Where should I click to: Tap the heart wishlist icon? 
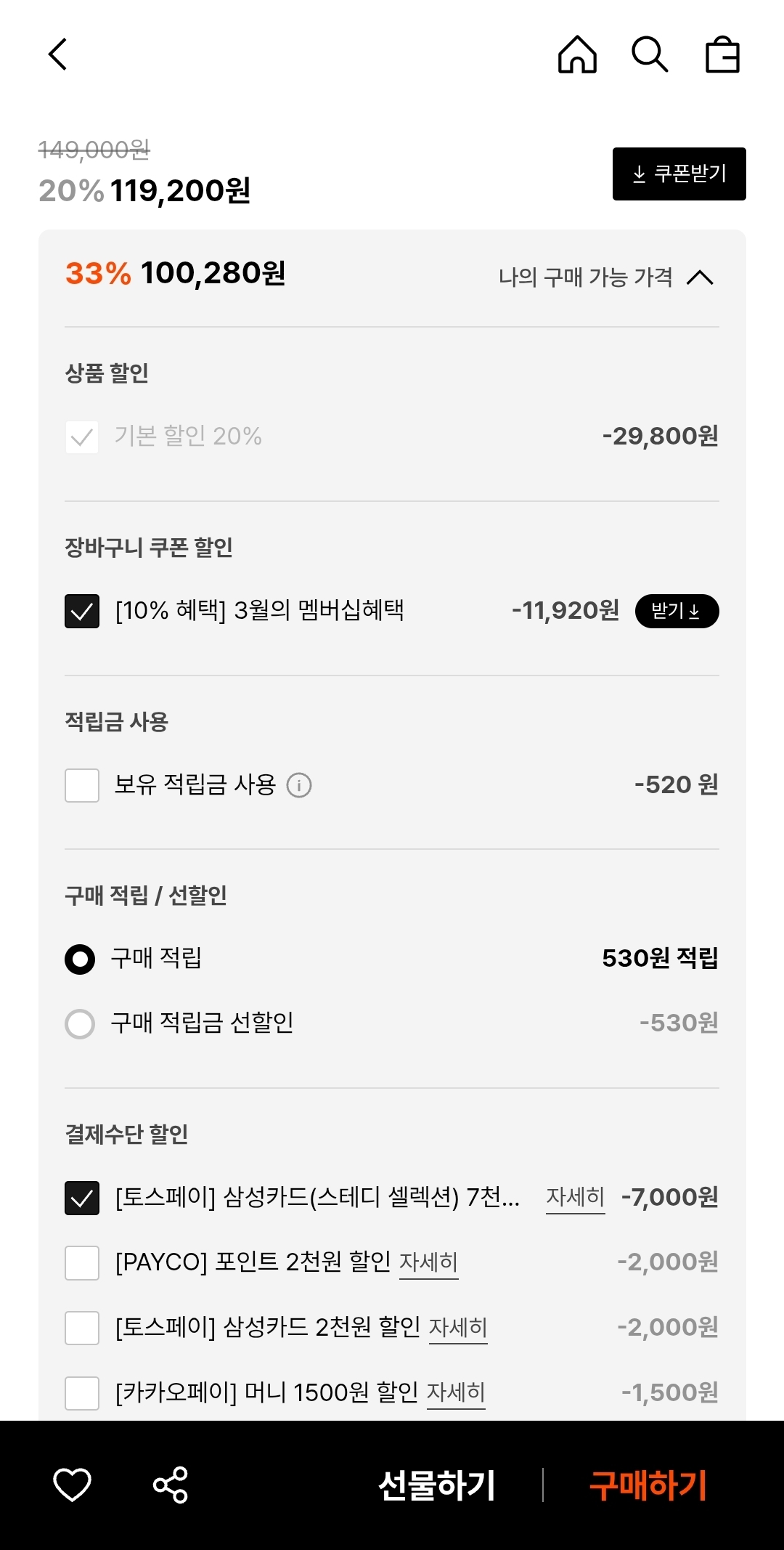(72, 1485)
